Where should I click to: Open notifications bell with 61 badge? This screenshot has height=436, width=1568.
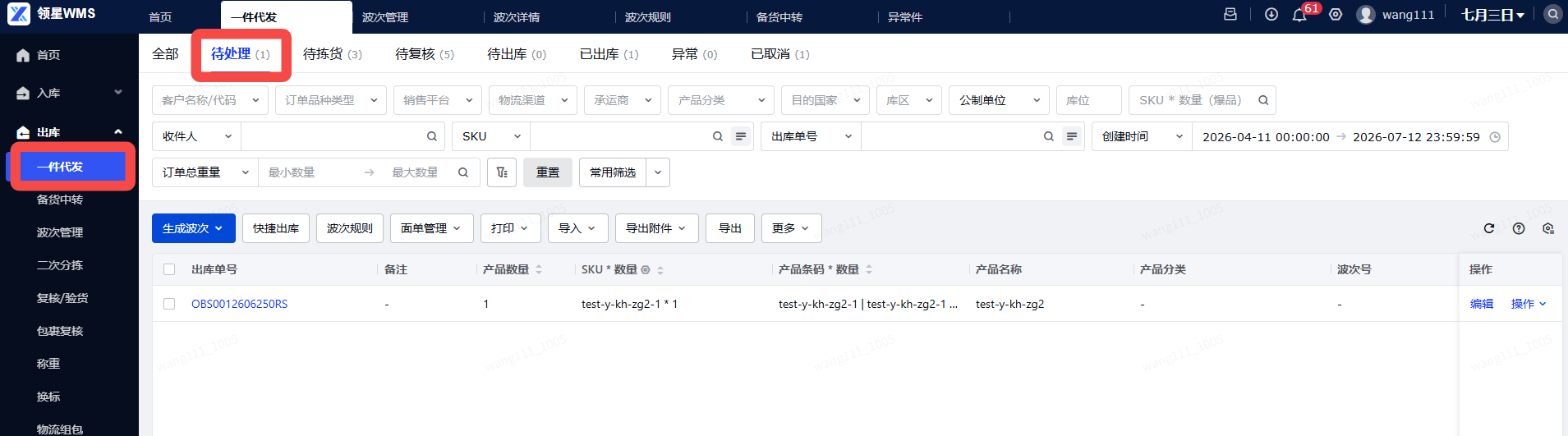pyautogui.click(x=1299, y=15)
